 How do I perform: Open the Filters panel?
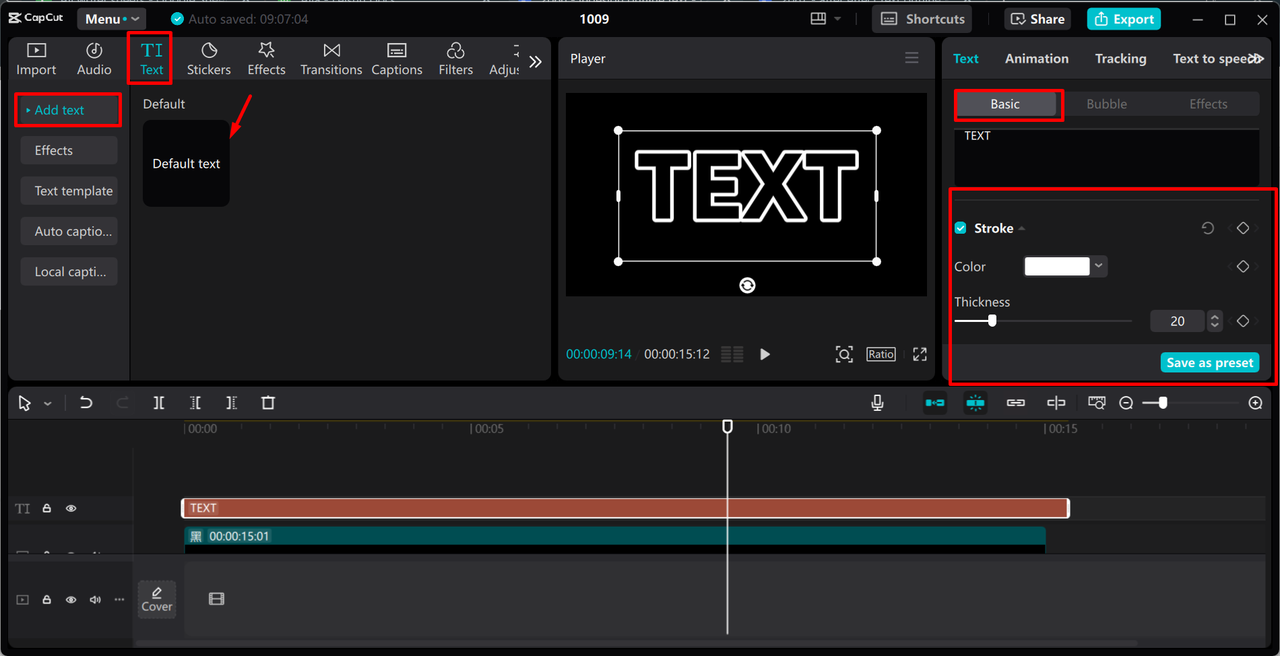pos(455,59)
